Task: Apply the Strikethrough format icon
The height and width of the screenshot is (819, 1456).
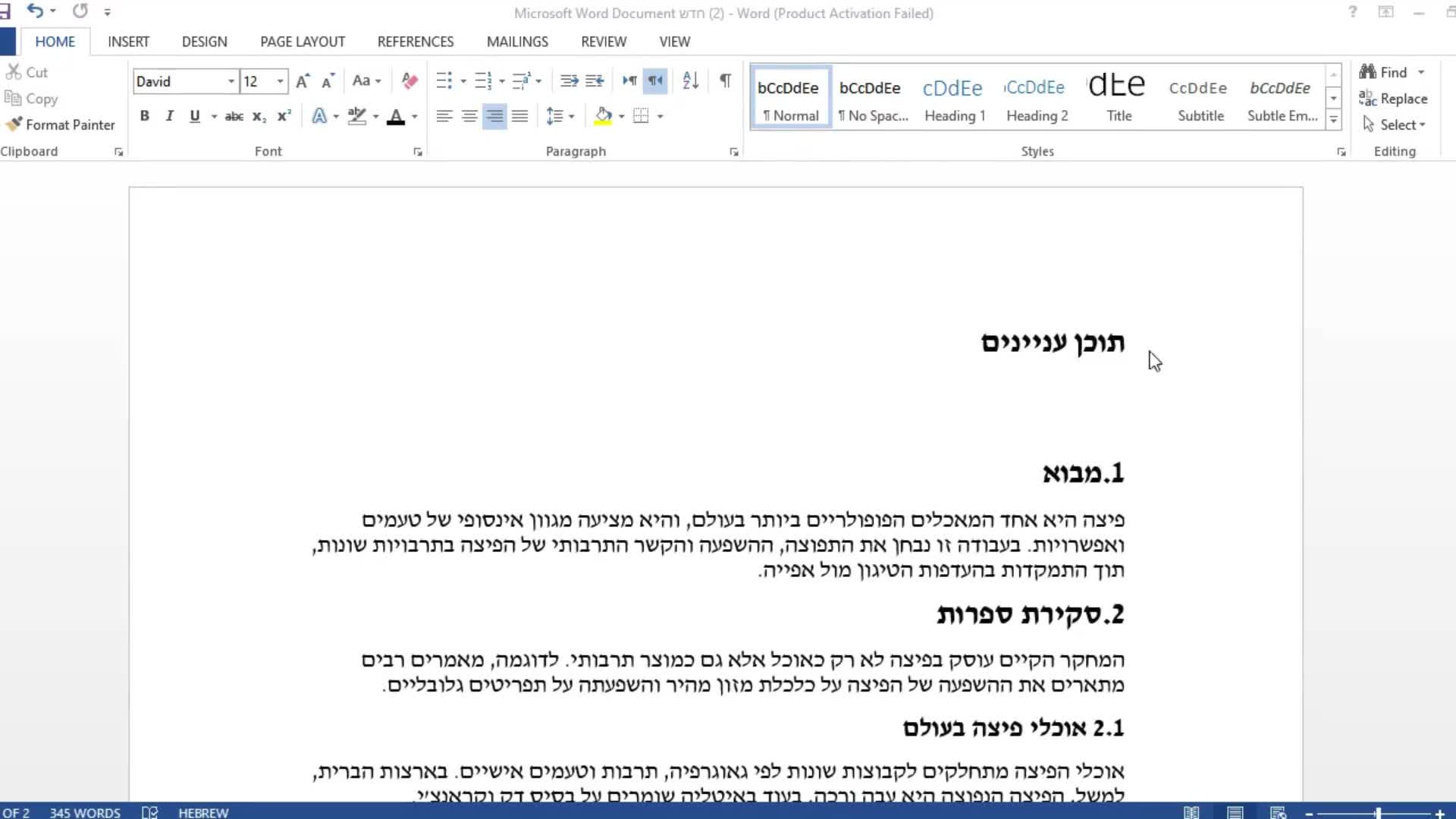Action: coord(234,116)
